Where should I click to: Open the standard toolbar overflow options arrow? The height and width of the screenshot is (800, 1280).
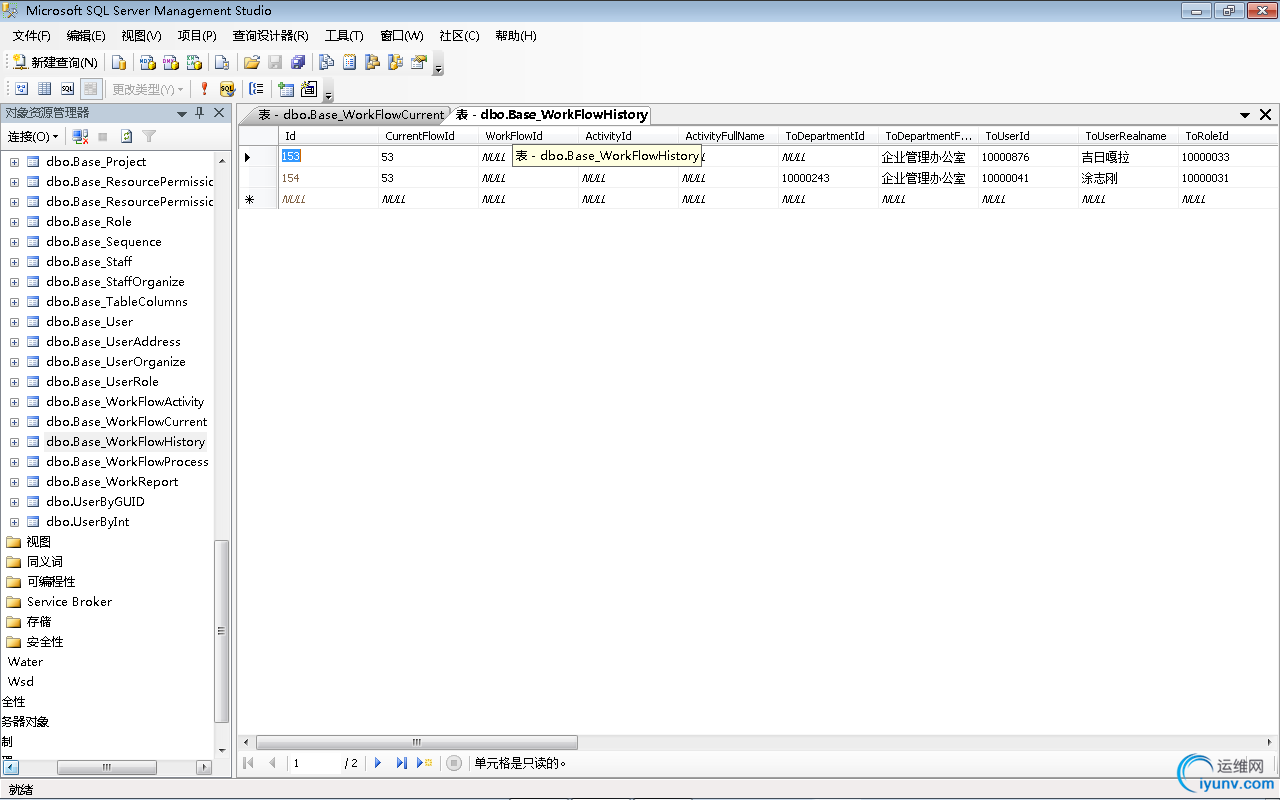[438, 66]
